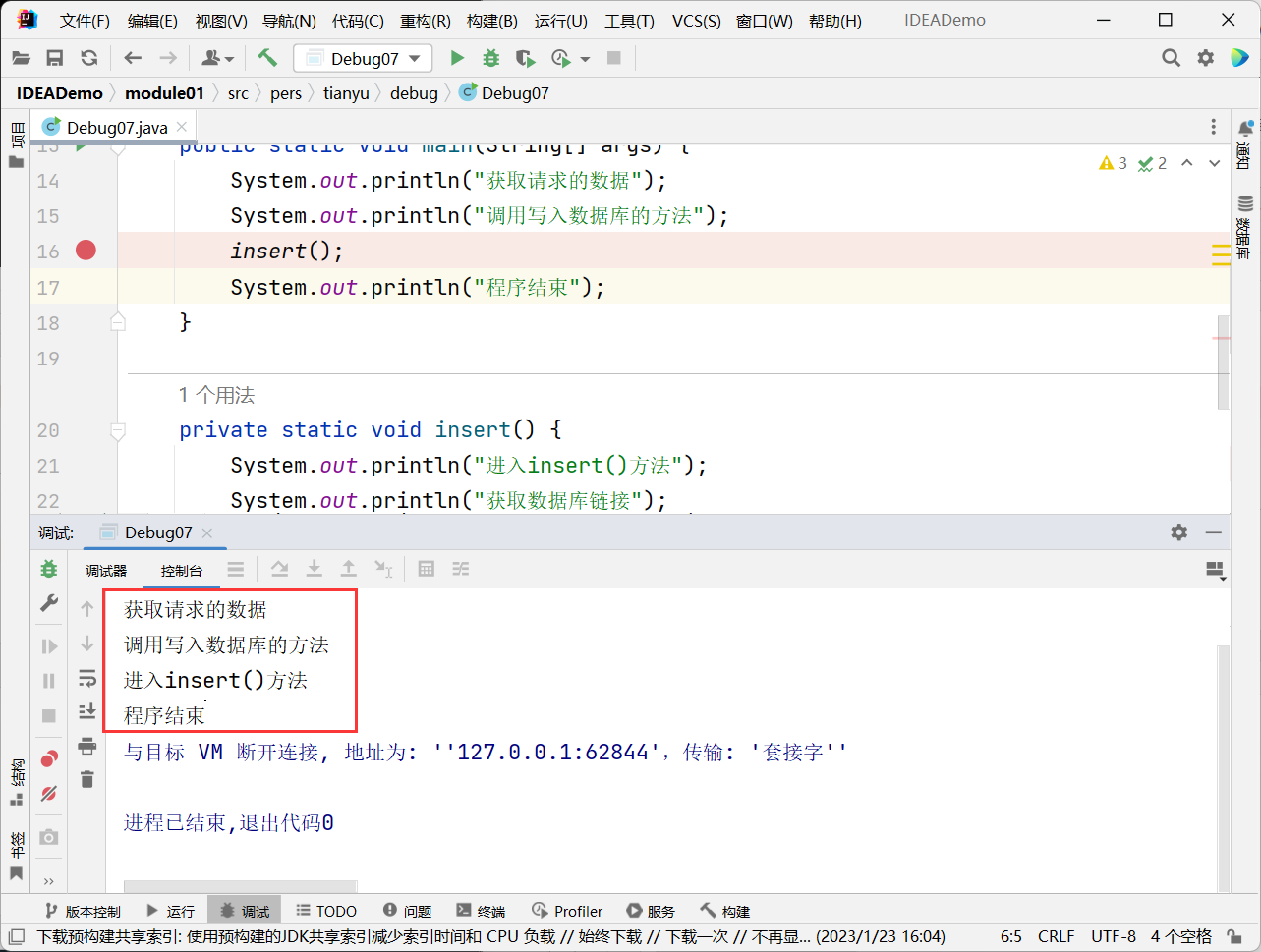Open the 4 个空格 indent settings

(1182, 936)
